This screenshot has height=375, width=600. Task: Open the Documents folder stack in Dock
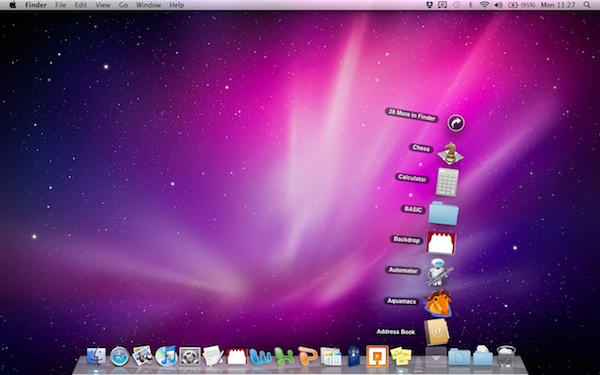(459, 357)
